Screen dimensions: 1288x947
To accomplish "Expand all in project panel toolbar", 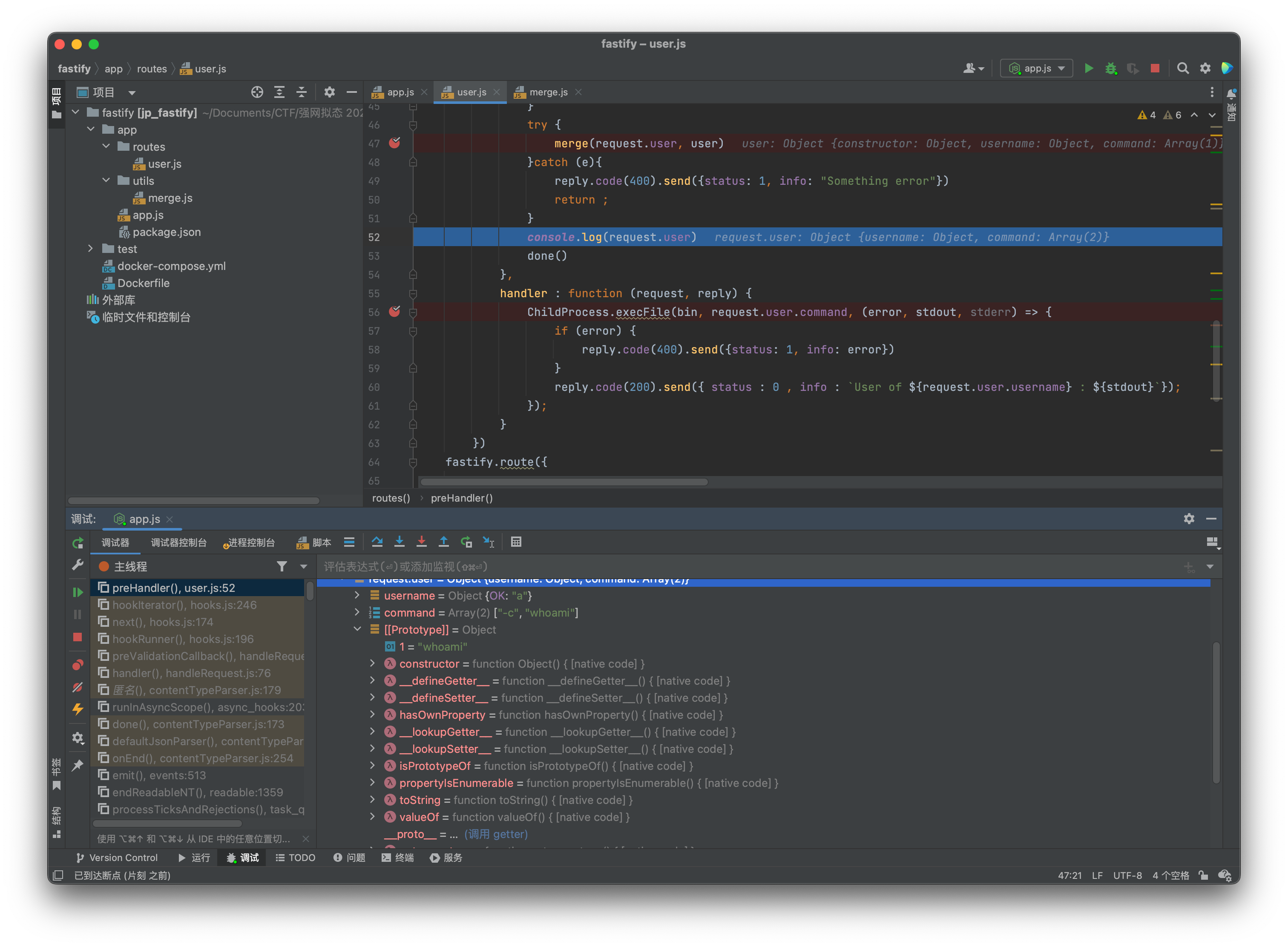I will pyautogui.click(x=279, y=92).
